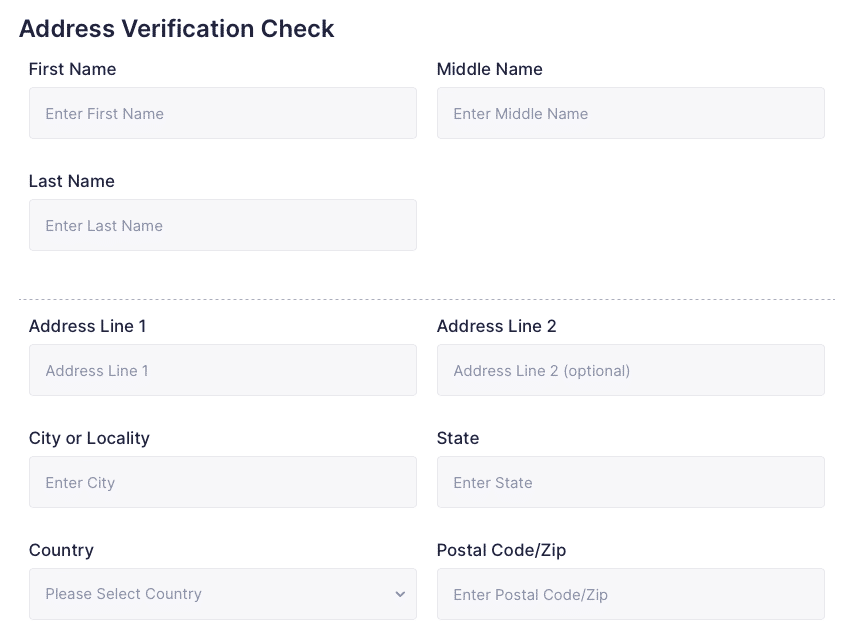This screenshot has height=644, width=856.
Task: Click the City or Locality label
Action: (x=89, y=438)
